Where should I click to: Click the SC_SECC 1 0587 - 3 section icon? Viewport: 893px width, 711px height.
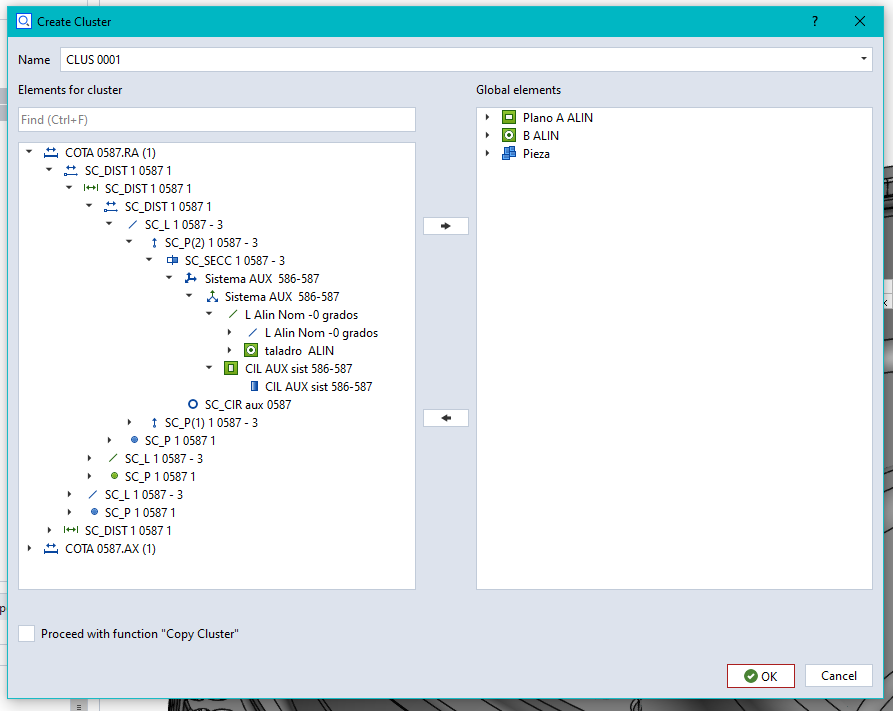(172, 261)
